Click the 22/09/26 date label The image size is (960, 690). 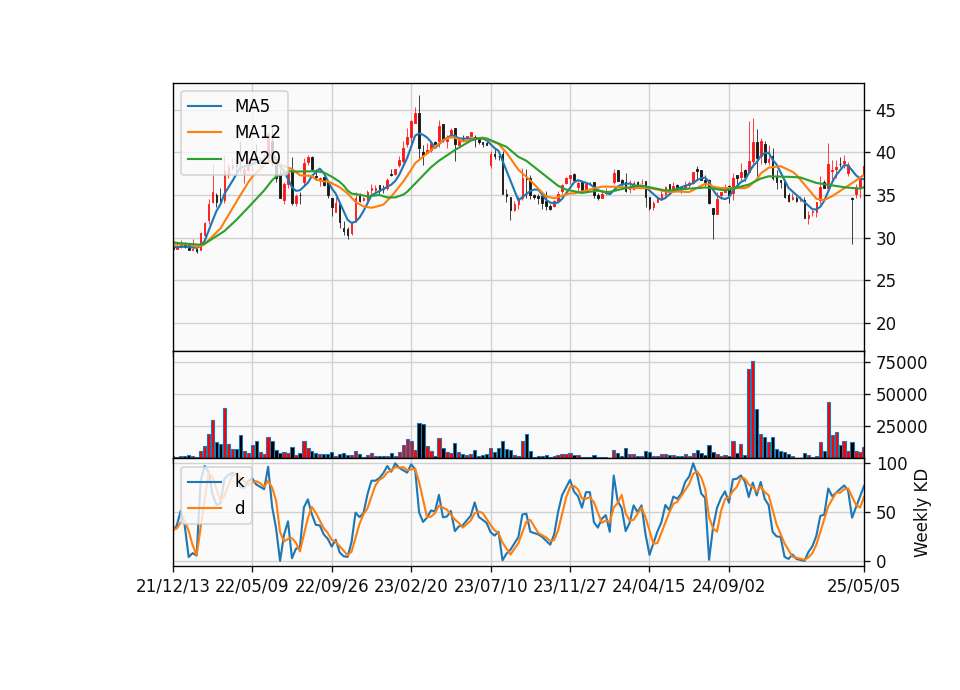pyautogui.click(x=332, y=586)
